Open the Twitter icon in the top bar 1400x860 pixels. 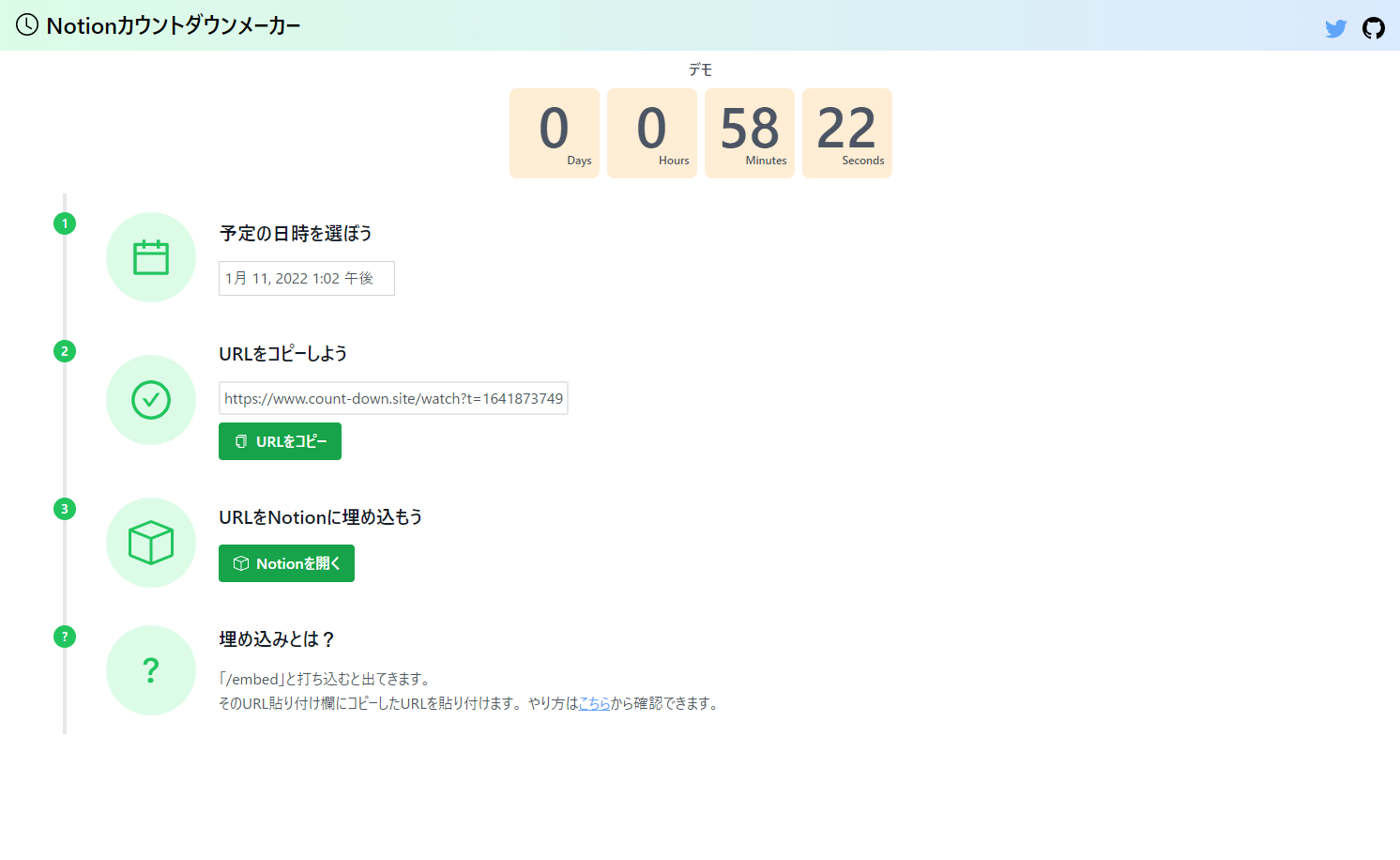click(1335, 28)
